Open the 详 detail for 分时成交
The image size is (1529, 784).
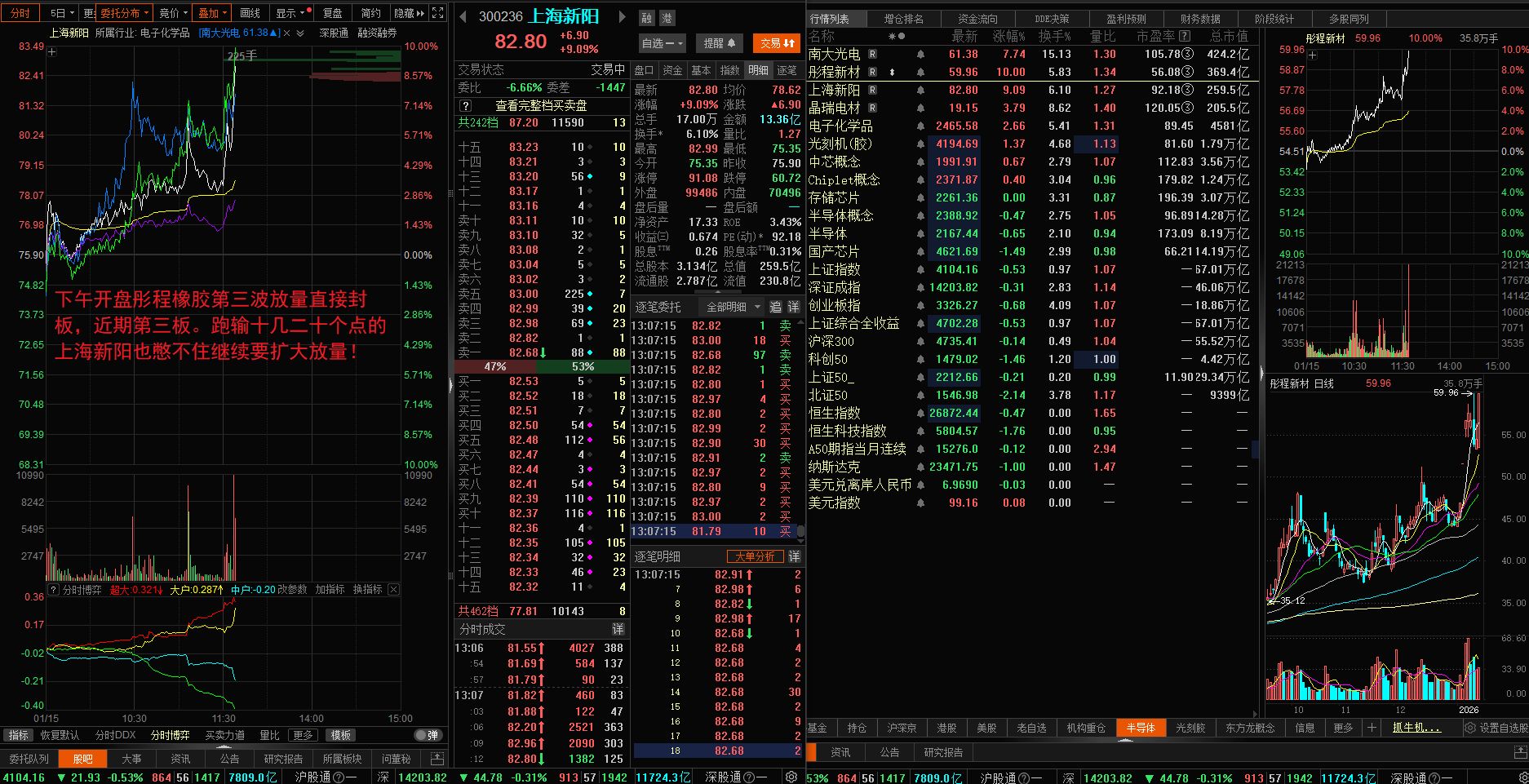click(x=618, y=629)
